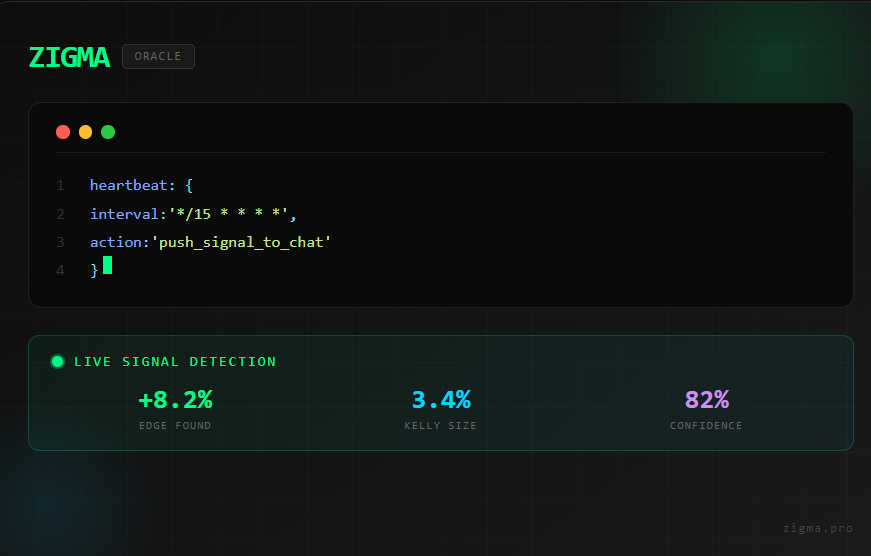The height and width of the screenshot is (556, 871).
Task: Click the green window dot in code panel
Action: [108, 132]
